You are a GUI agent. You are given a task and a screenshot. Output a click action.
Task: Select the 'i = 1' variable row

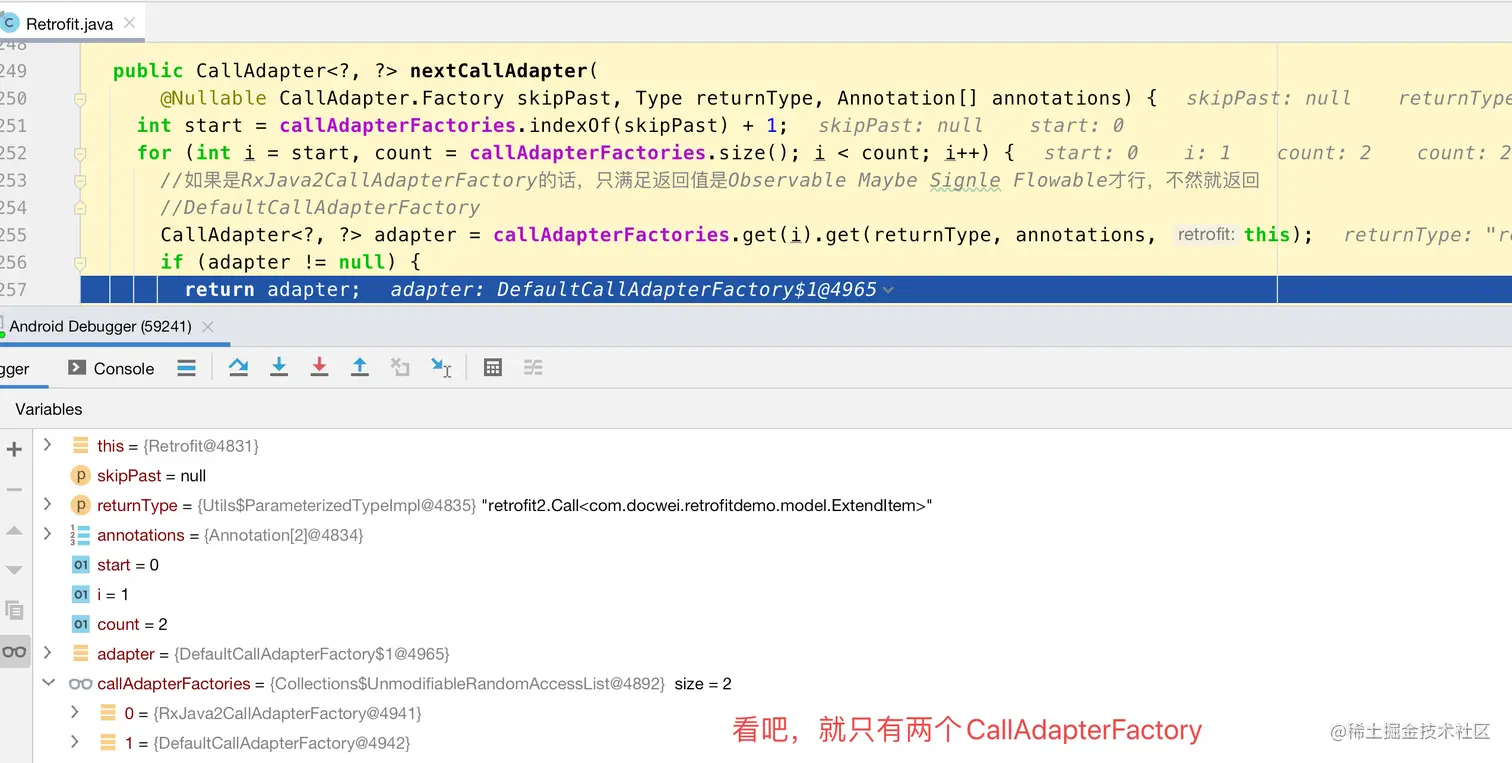point(772,594)
